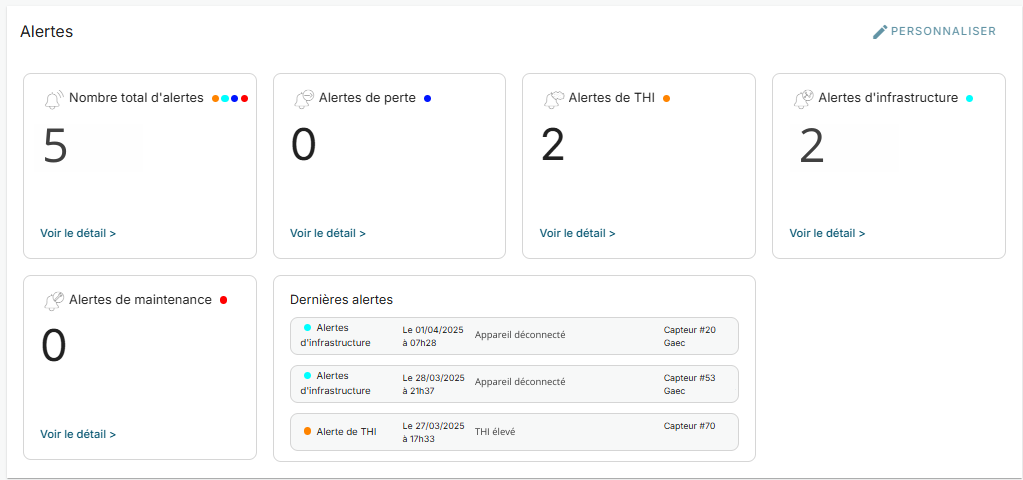
Task: Click the total alerts count number 5
Action: coord(55,146)
